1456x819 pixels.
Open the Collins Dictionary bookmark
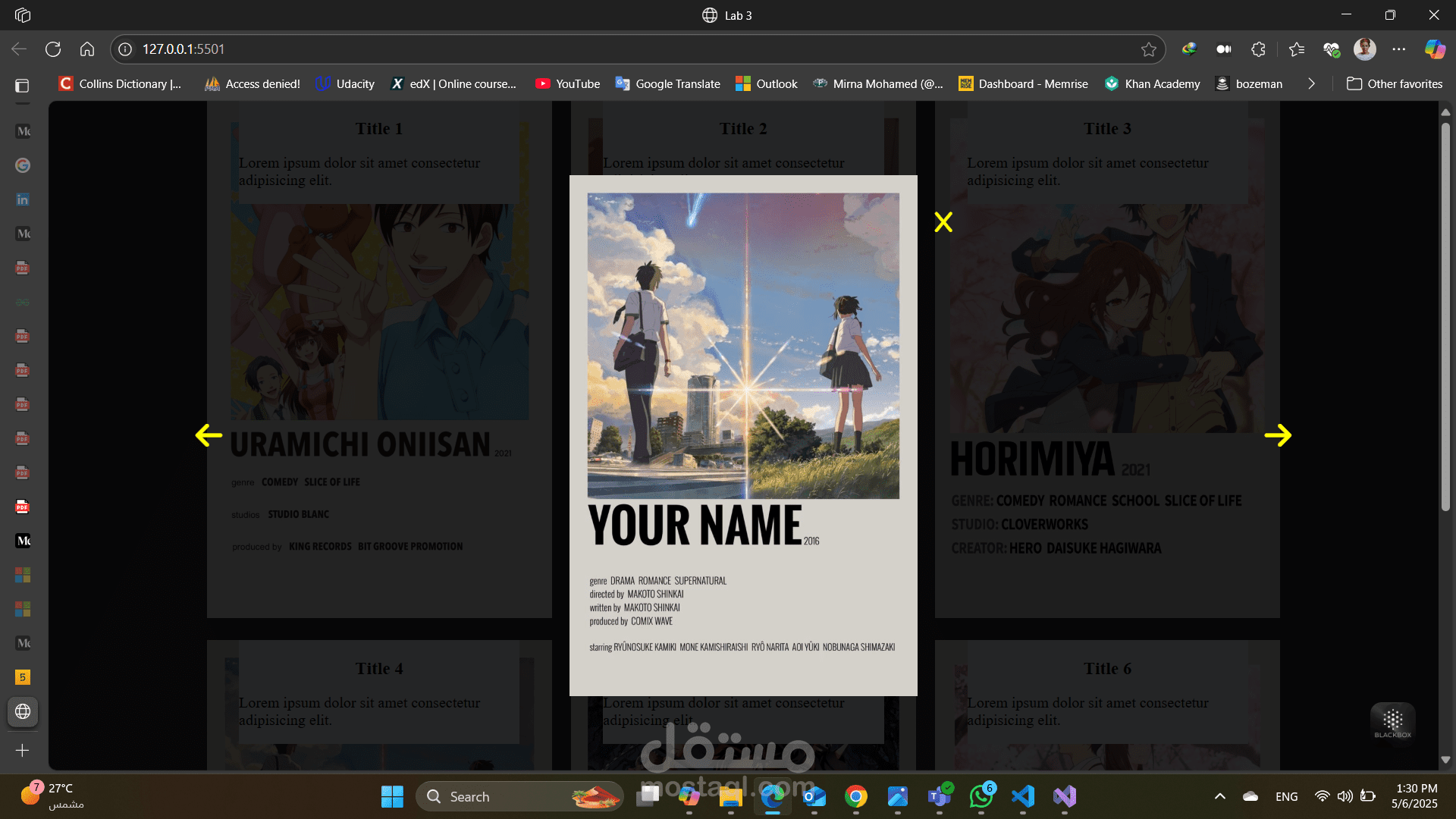tap(121, 84)
